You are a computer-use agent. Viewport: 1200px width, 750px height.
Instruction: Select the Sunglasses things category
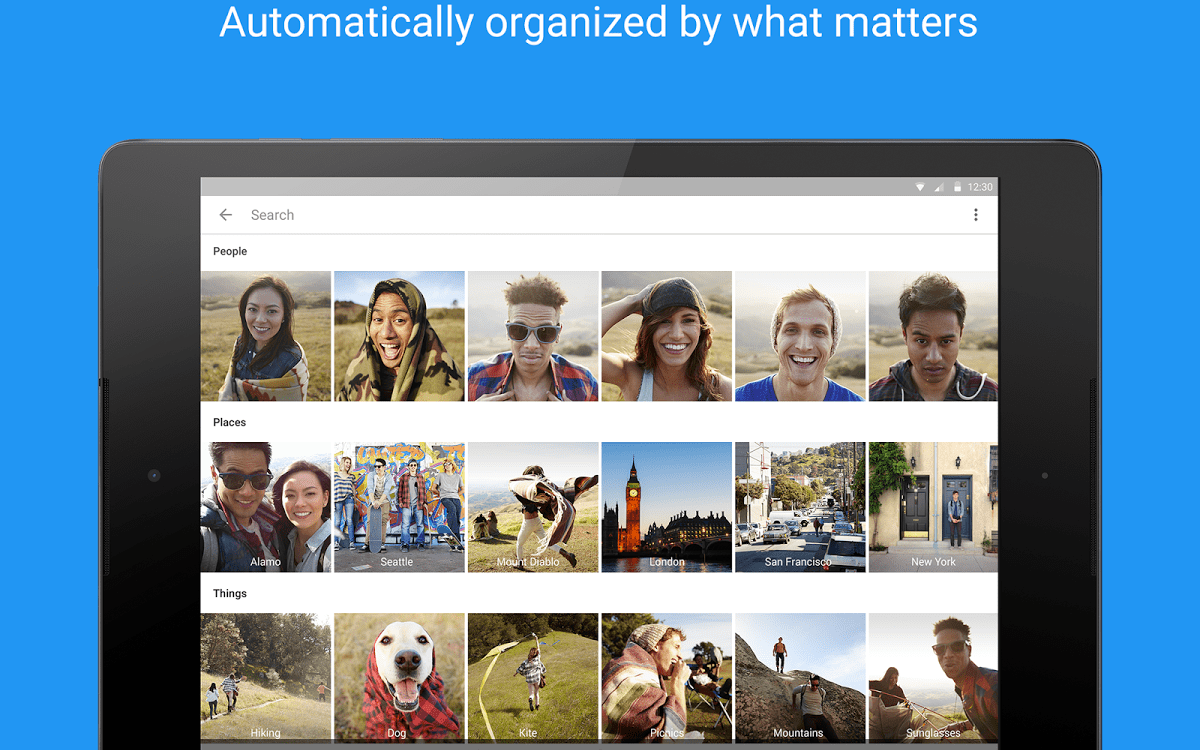(x=933, y=677)
